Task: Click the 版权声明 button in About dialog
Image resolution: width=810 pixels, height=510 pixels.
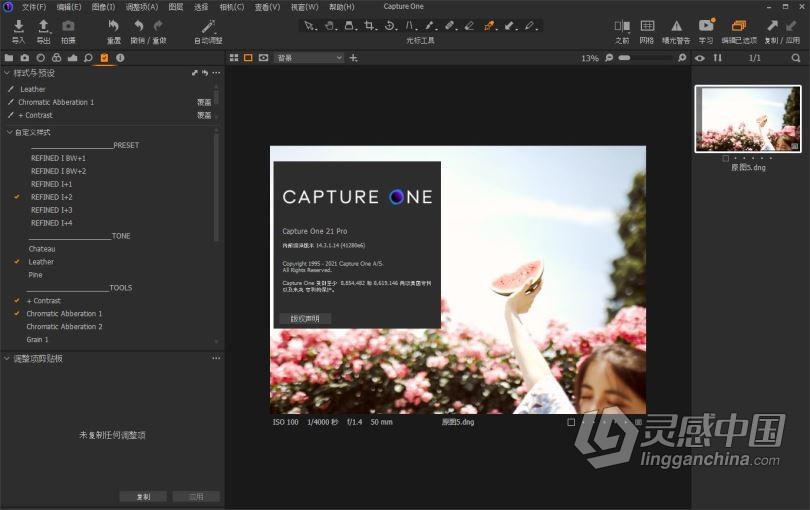Action: [305, 318]
